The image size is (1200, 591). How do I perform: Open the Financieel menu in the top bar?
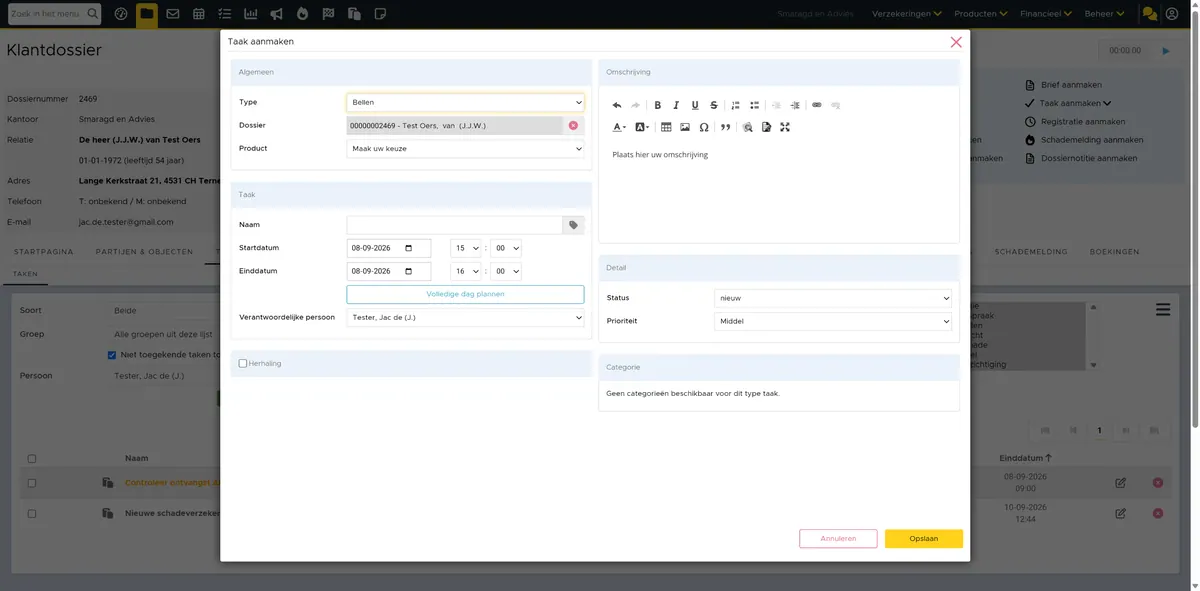pos(1046,14)
